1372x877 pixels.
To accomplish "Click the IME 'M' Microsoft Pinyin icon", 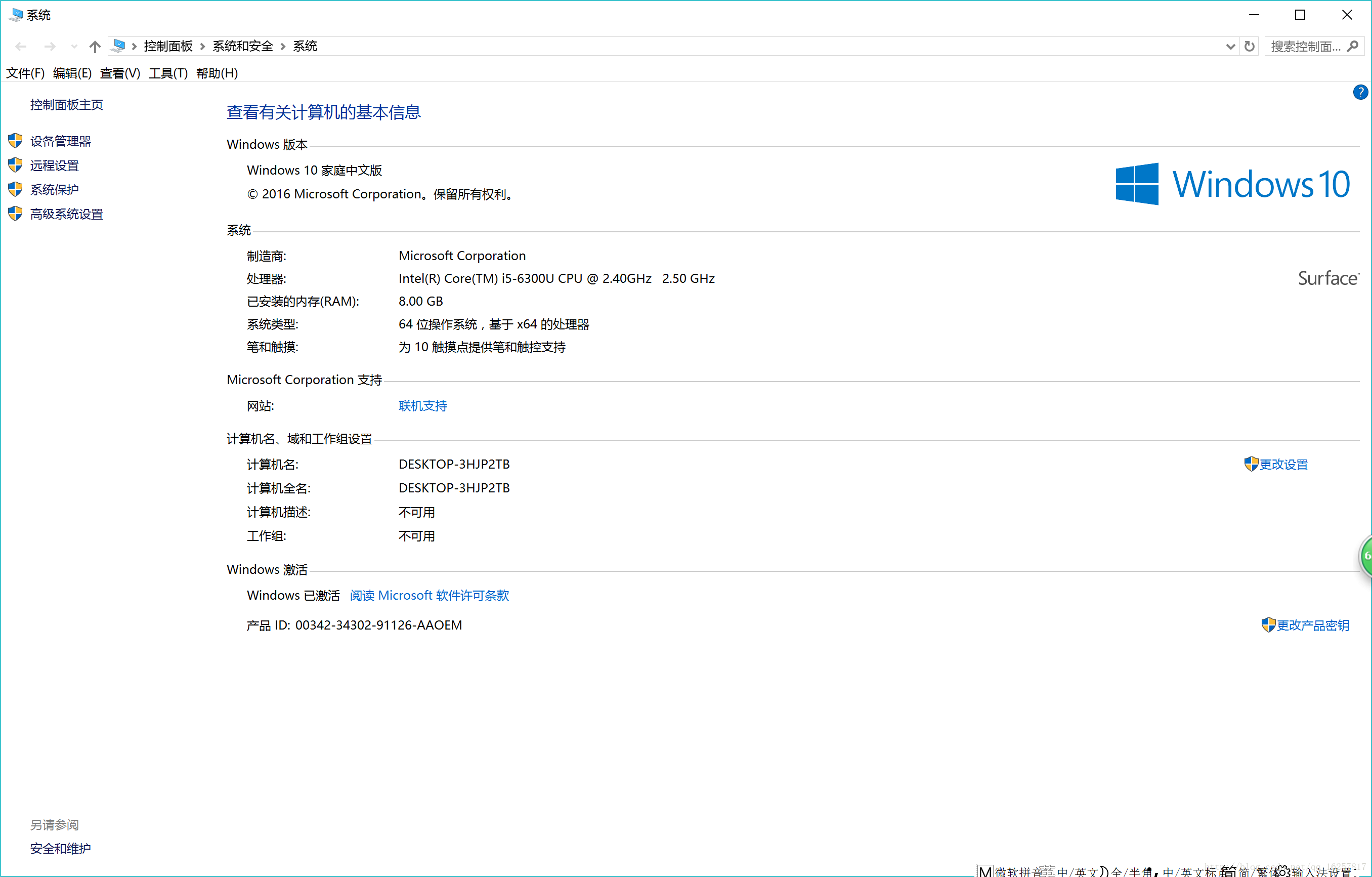I will [985, 871].
